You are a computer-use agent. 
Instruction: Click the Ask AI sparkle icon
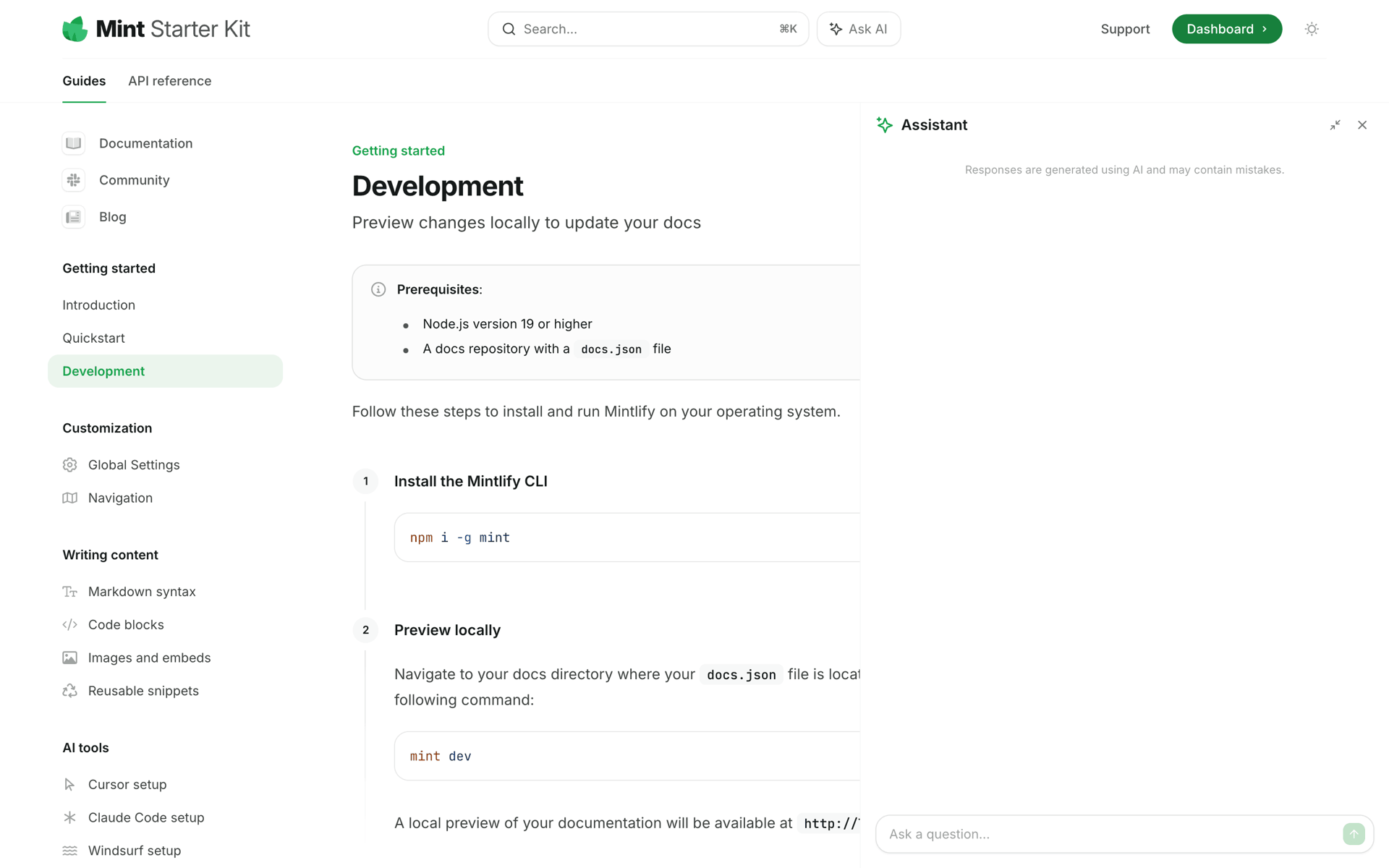click(836, 29)
